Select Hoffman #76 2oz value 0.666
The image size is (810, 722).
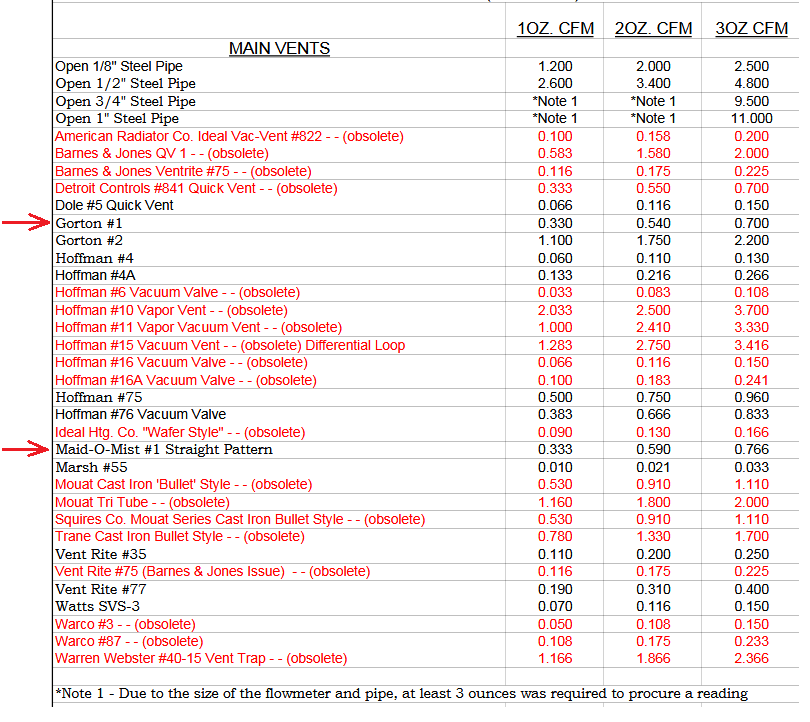[x=653, y=415]
